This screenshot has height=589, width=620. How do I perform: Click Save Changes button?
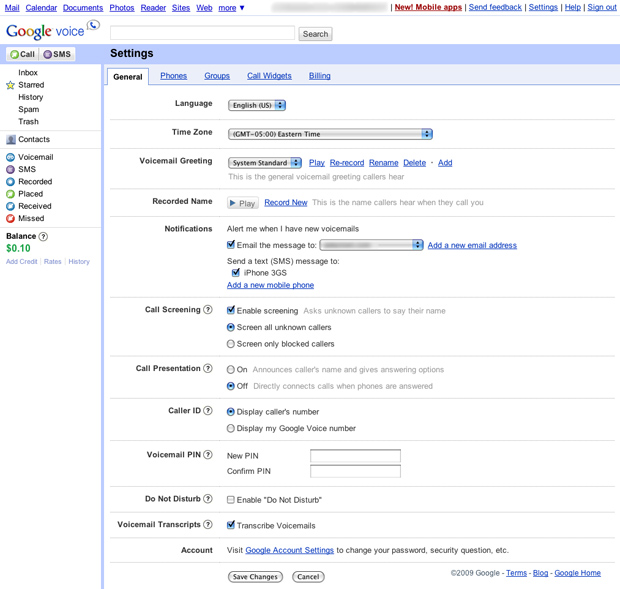click(x=255, y=577)
